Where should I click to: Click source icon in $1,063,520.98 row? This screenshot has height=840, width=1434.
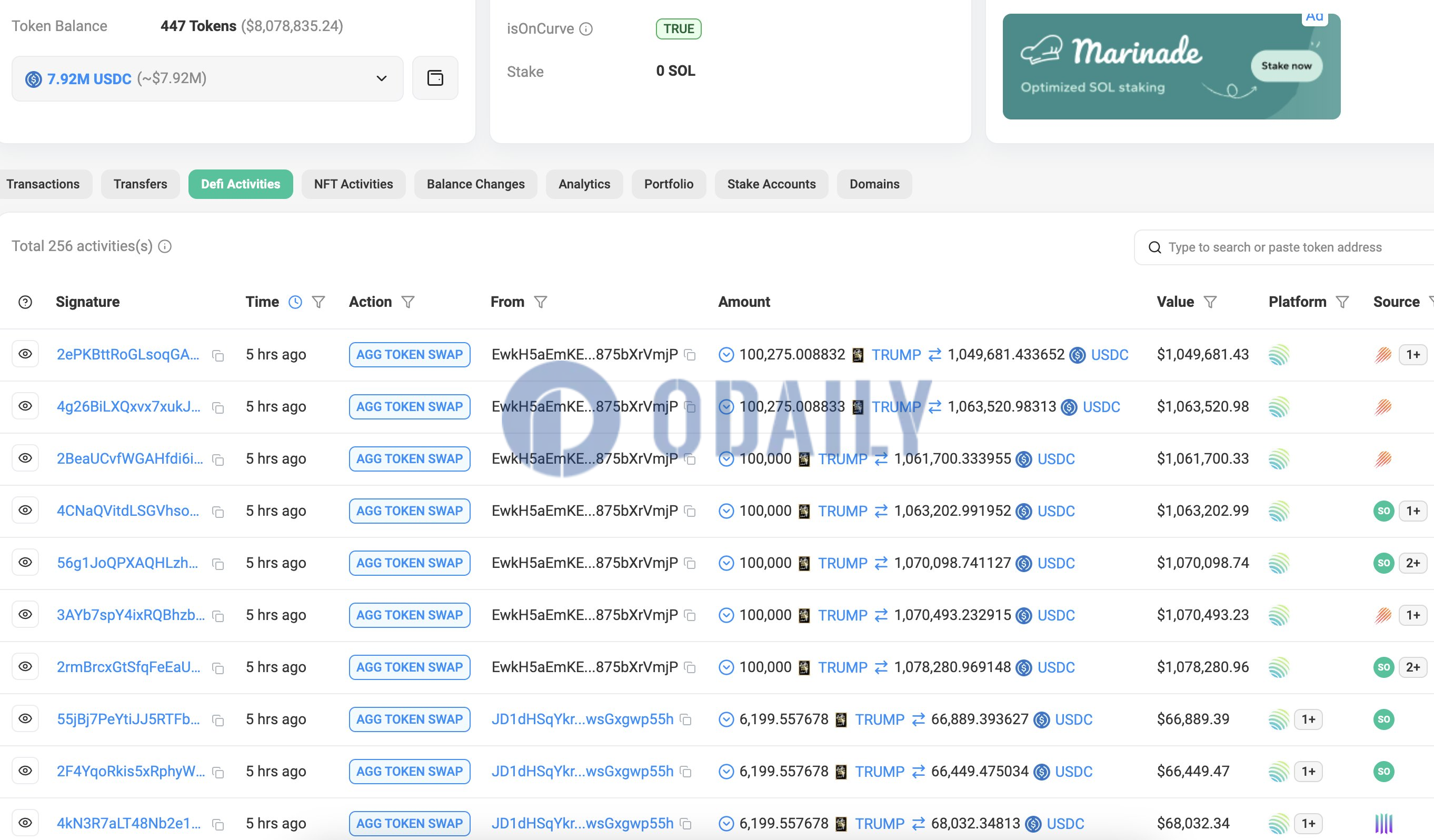[x=1383, y=407]
